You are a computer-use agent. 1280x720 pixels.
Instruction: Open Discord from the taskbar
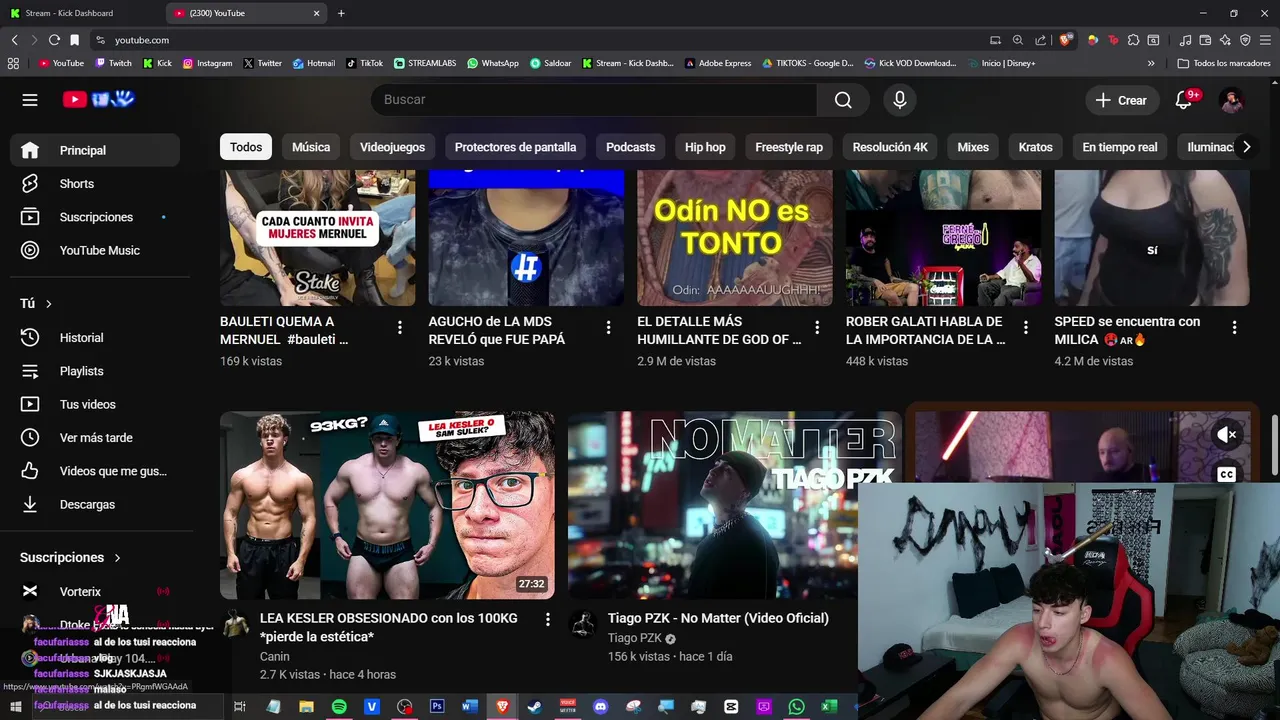tap(600, 706)
